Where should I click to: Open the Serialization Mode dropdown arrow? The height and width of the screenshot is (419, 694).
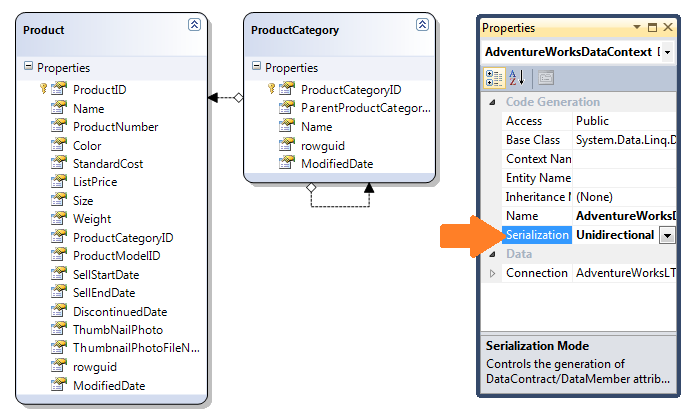click(667, 235)
